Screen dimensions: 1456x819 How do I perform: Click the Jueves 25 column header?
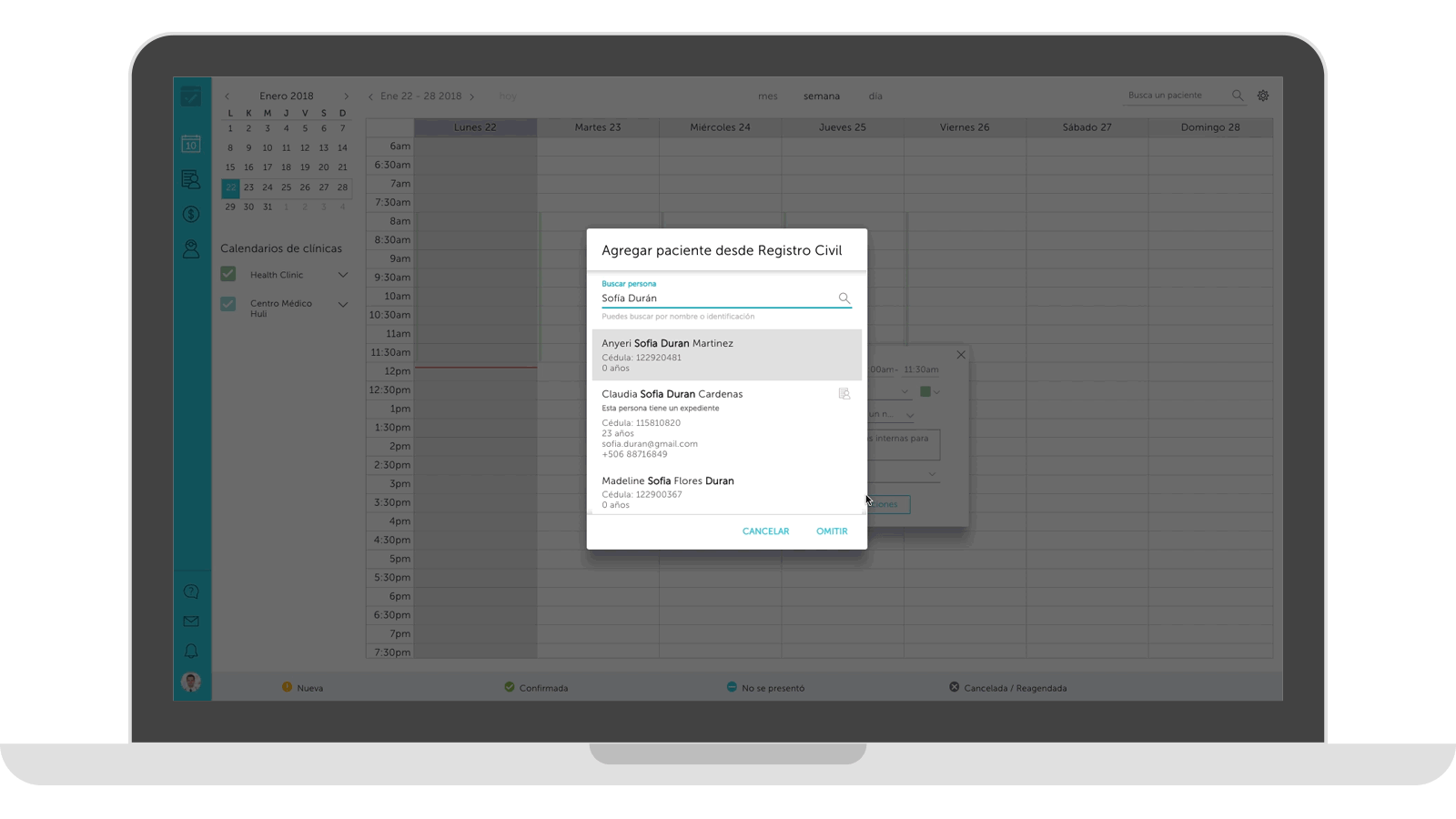tap(843, 127)
